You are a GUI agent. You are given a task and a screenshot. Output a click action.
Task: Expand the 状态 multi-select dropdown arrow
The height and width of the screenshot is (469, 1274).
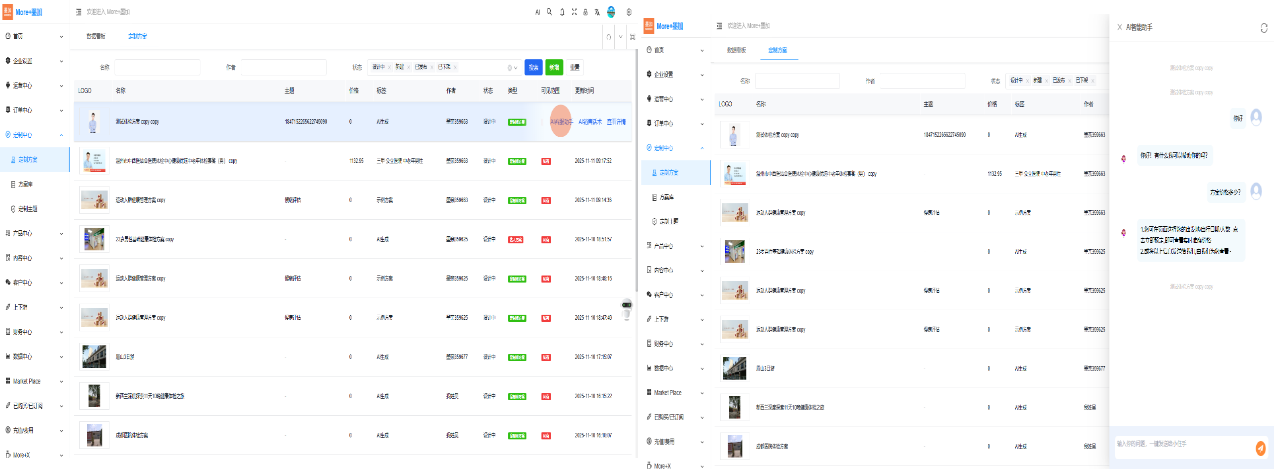(x=516, y=67)
